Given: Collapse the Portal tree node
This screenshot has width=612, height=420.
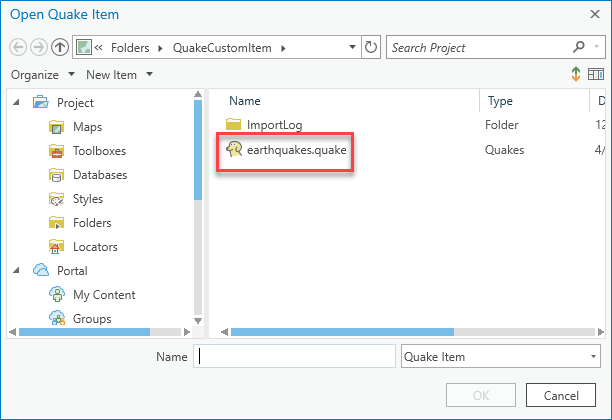Looking at the screenshot, I should tap(17, 271).
